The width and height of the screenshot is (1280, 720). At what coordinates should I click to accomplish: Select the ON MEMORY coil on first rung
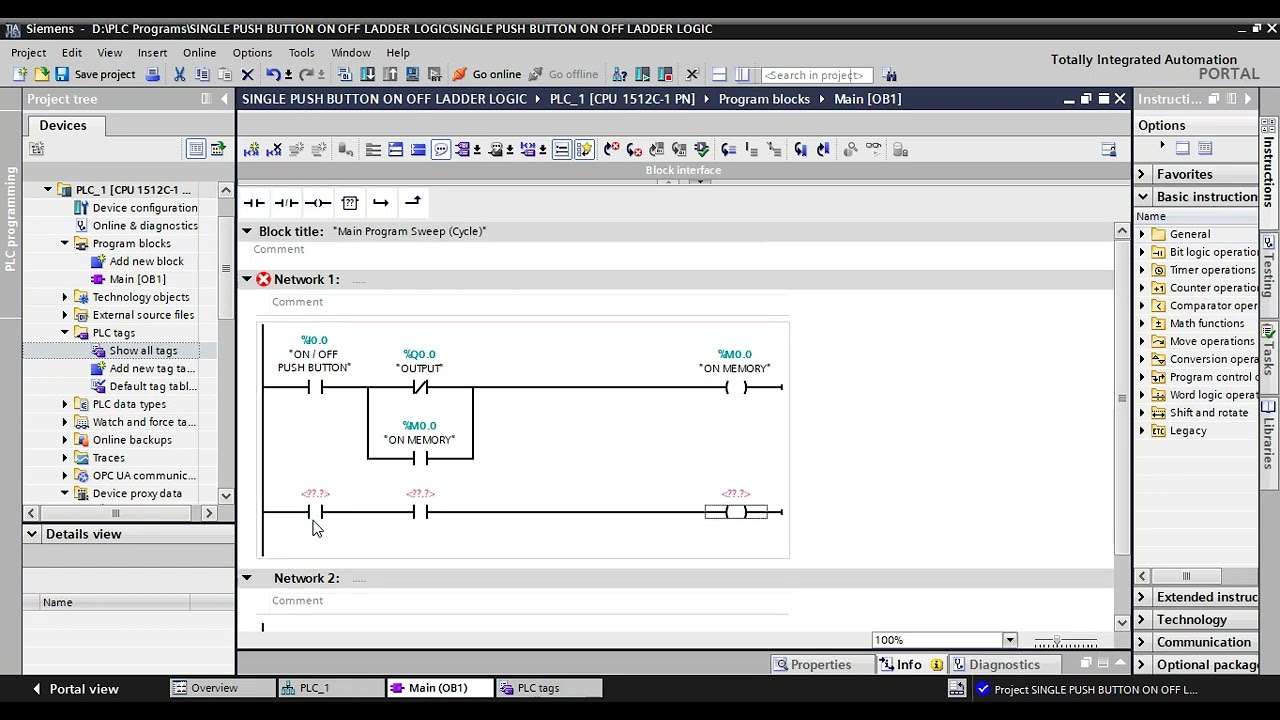pos(736,388)
